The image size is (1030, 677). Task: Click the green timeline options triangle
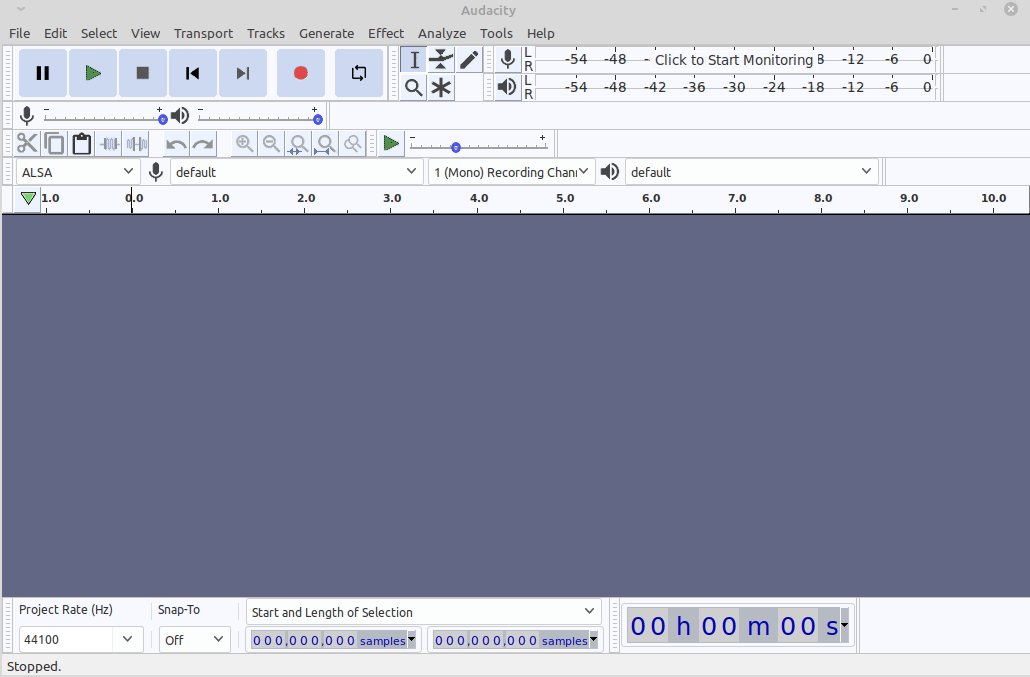click(28, 198)
